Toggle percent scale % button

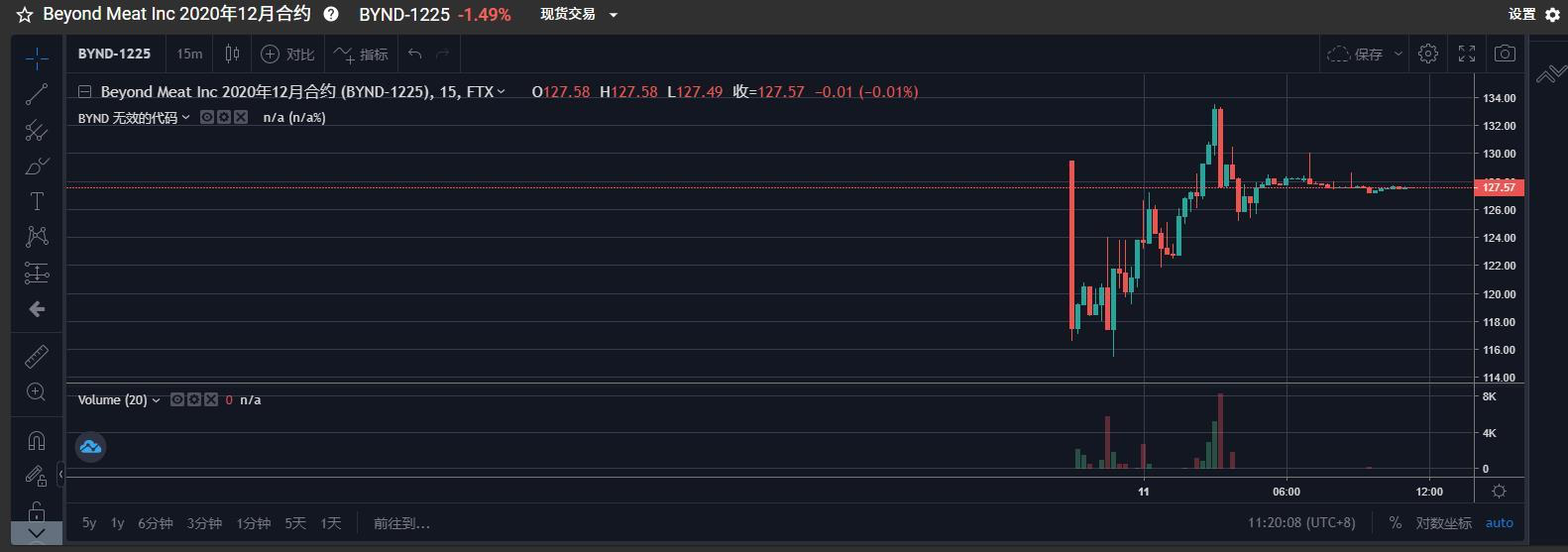click(x=1396, y=522)
